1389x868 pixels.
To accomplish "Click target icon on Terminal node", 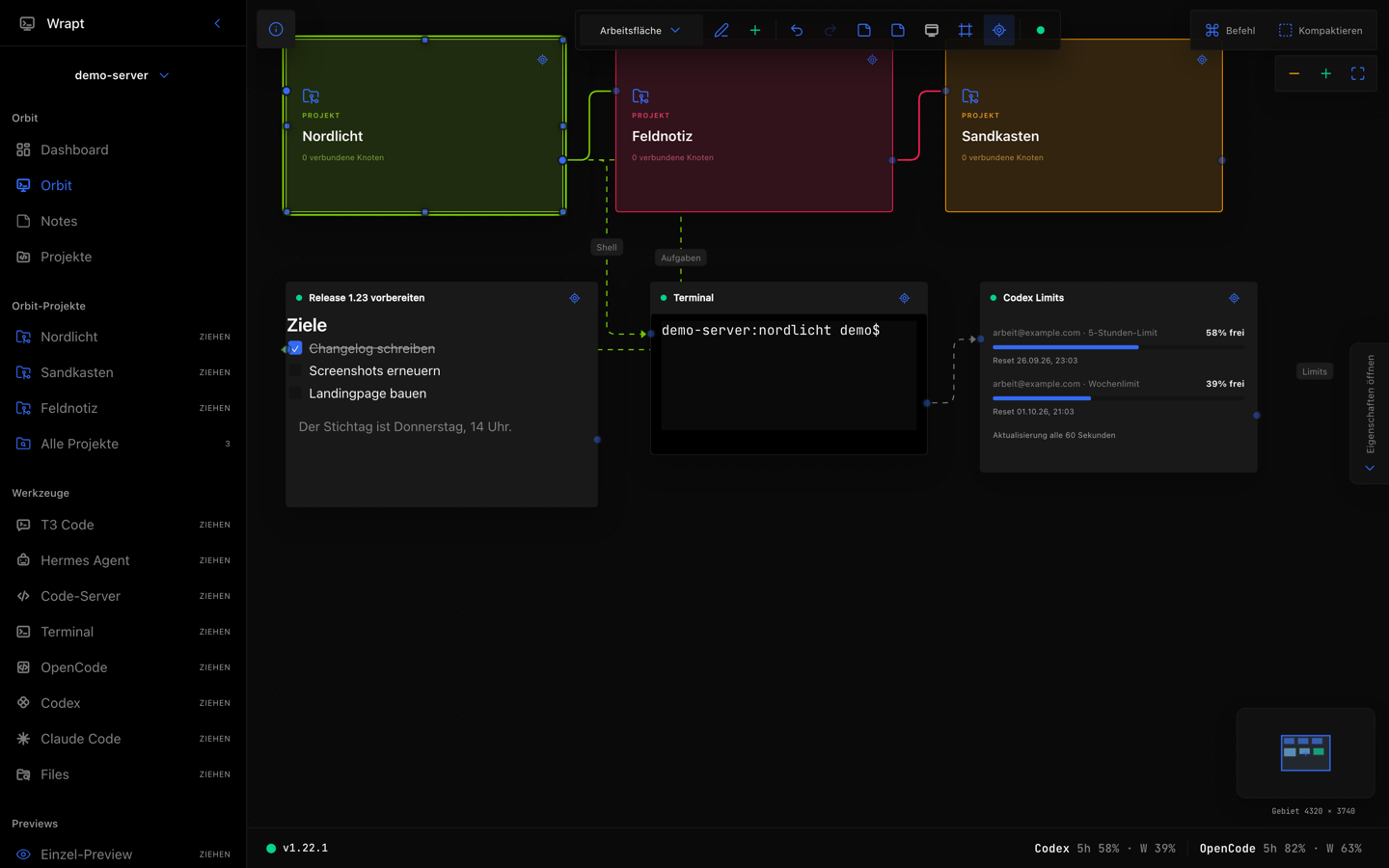I will [905, 298].
